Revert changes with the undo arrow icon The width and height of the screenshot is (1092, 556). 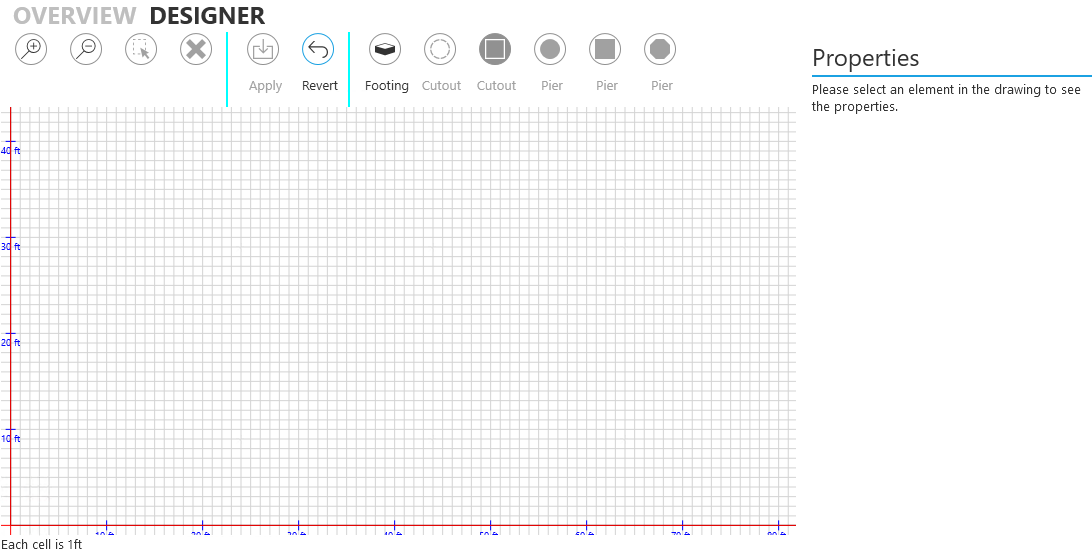[x=319, y=50]
